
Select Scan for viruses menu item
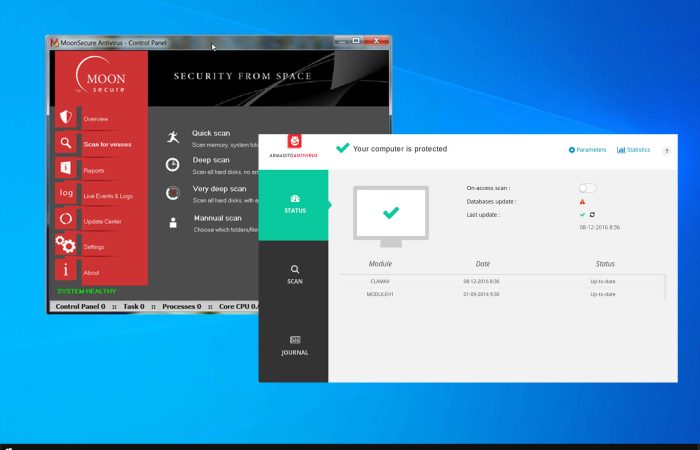tap(108, 145)
